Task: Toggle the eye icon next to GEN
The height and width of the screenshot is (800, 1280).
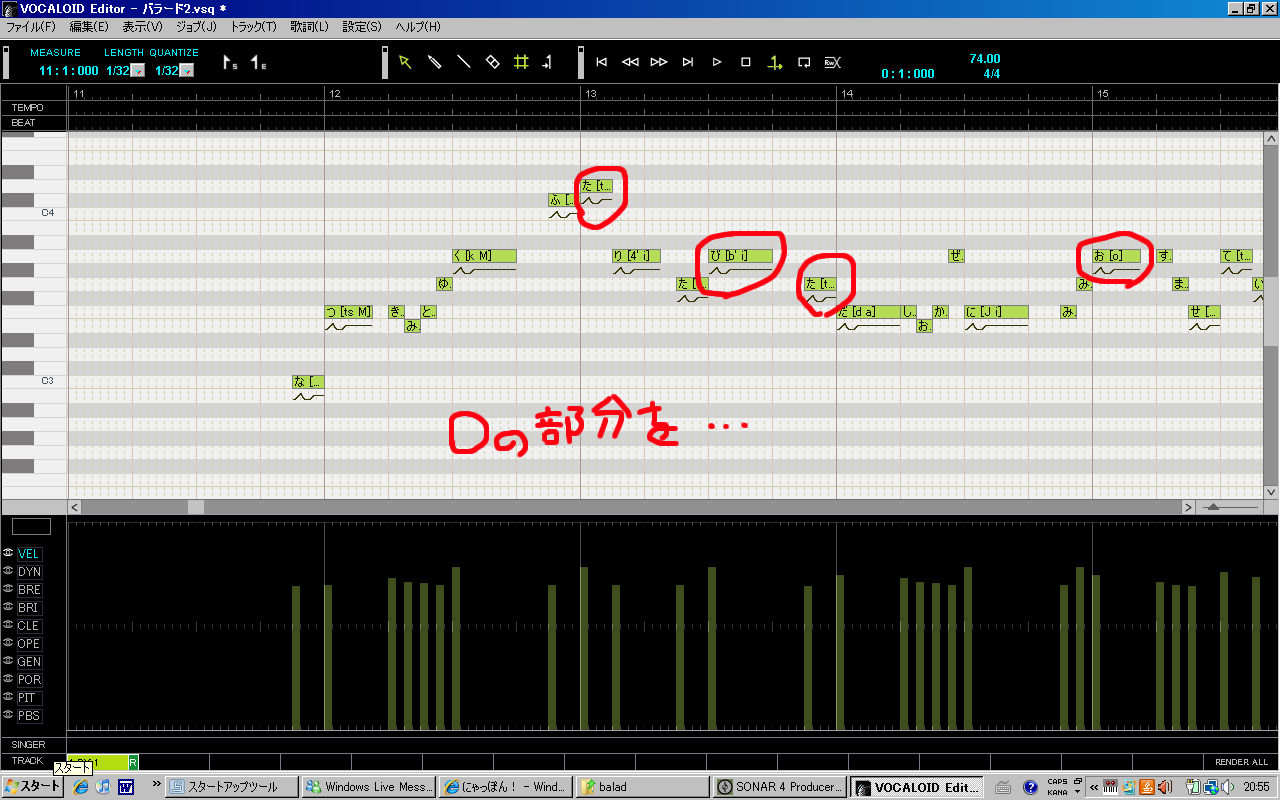Action: coord(8,661)
